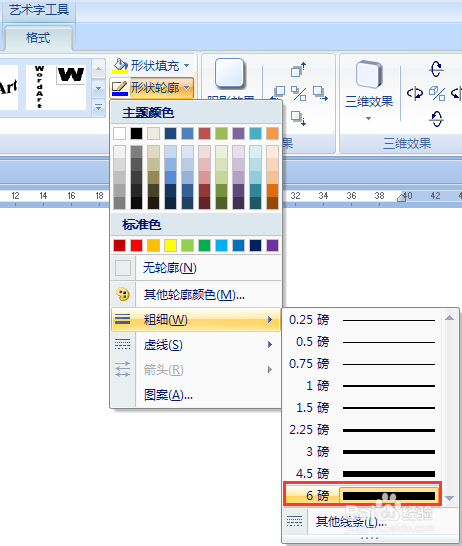
Task: Pick the dark blue theme color swatch
Action: [x=170, y=133]
